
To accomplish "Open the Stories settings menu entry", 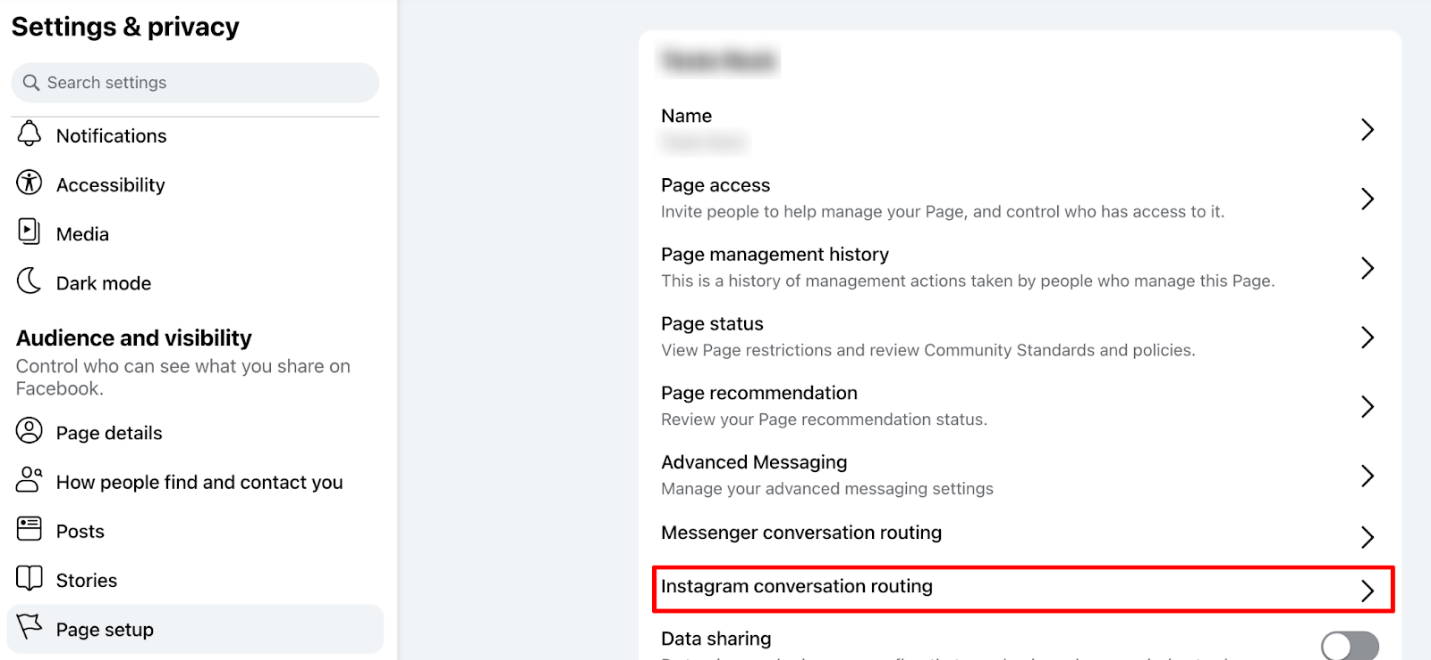I will 85,579.
